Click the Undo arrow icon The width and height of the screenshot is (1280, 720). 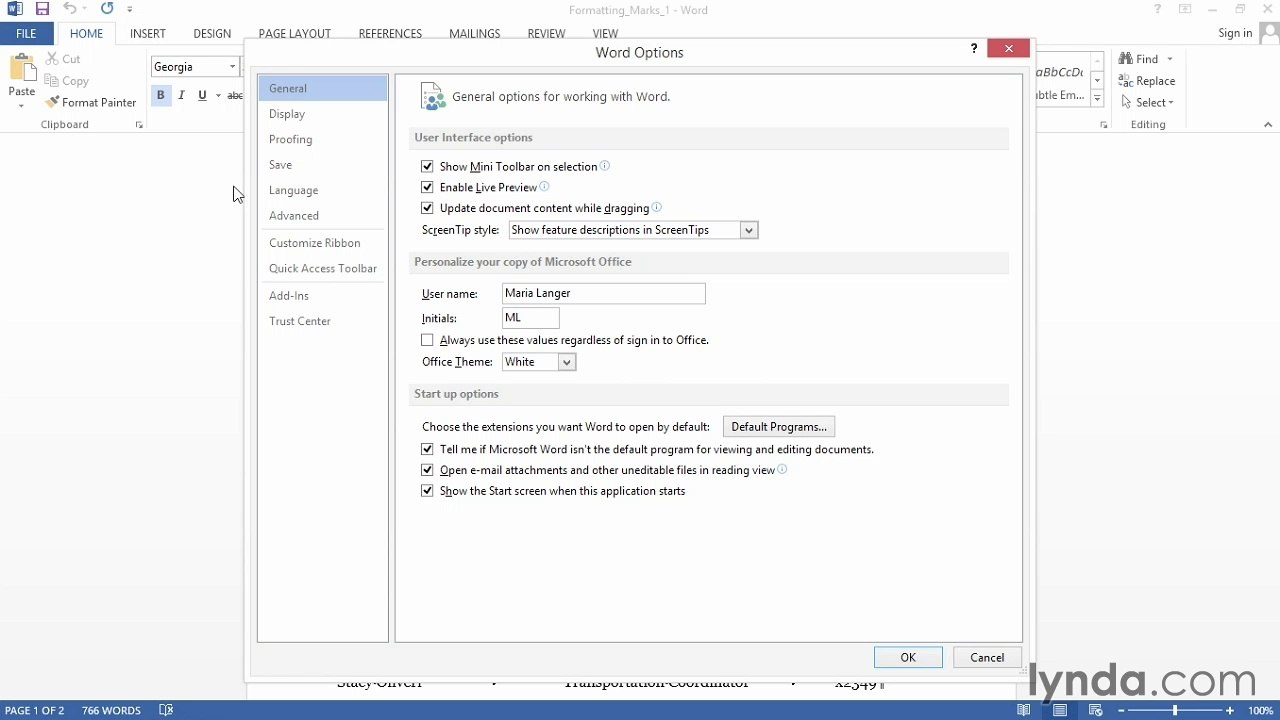click(70, 9)
